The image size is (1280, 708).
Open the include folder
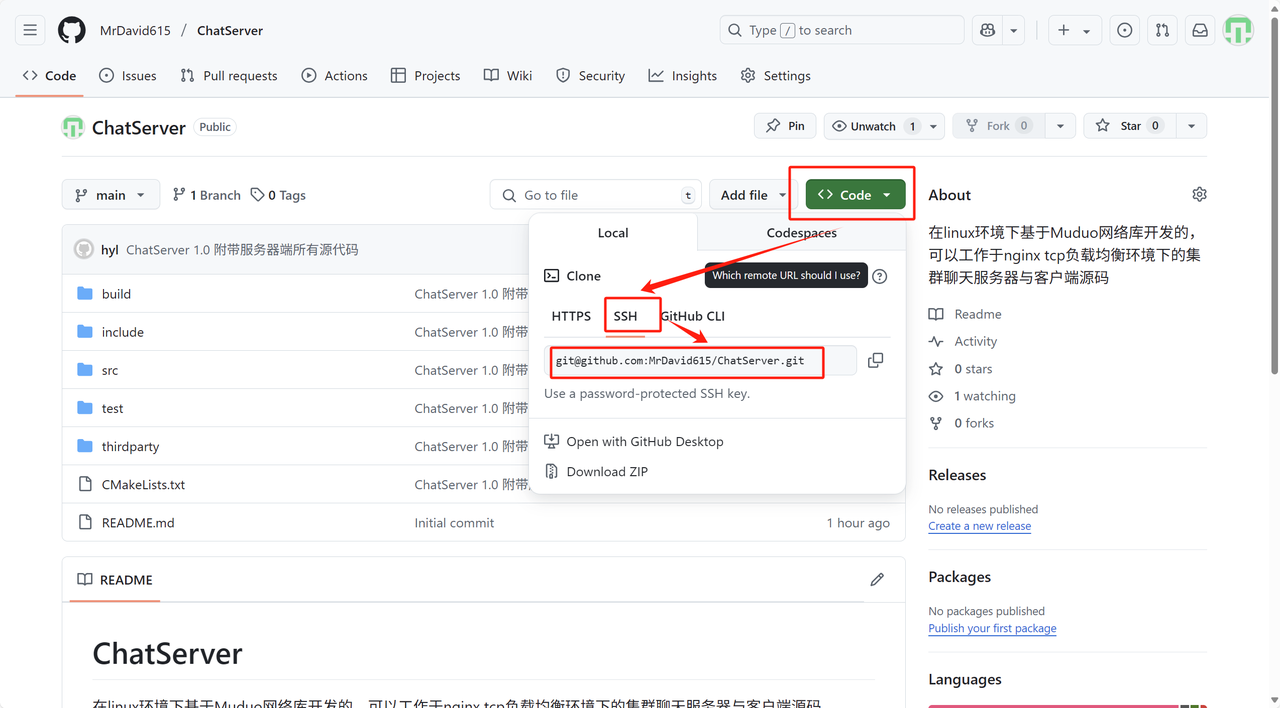coord(123,332)
